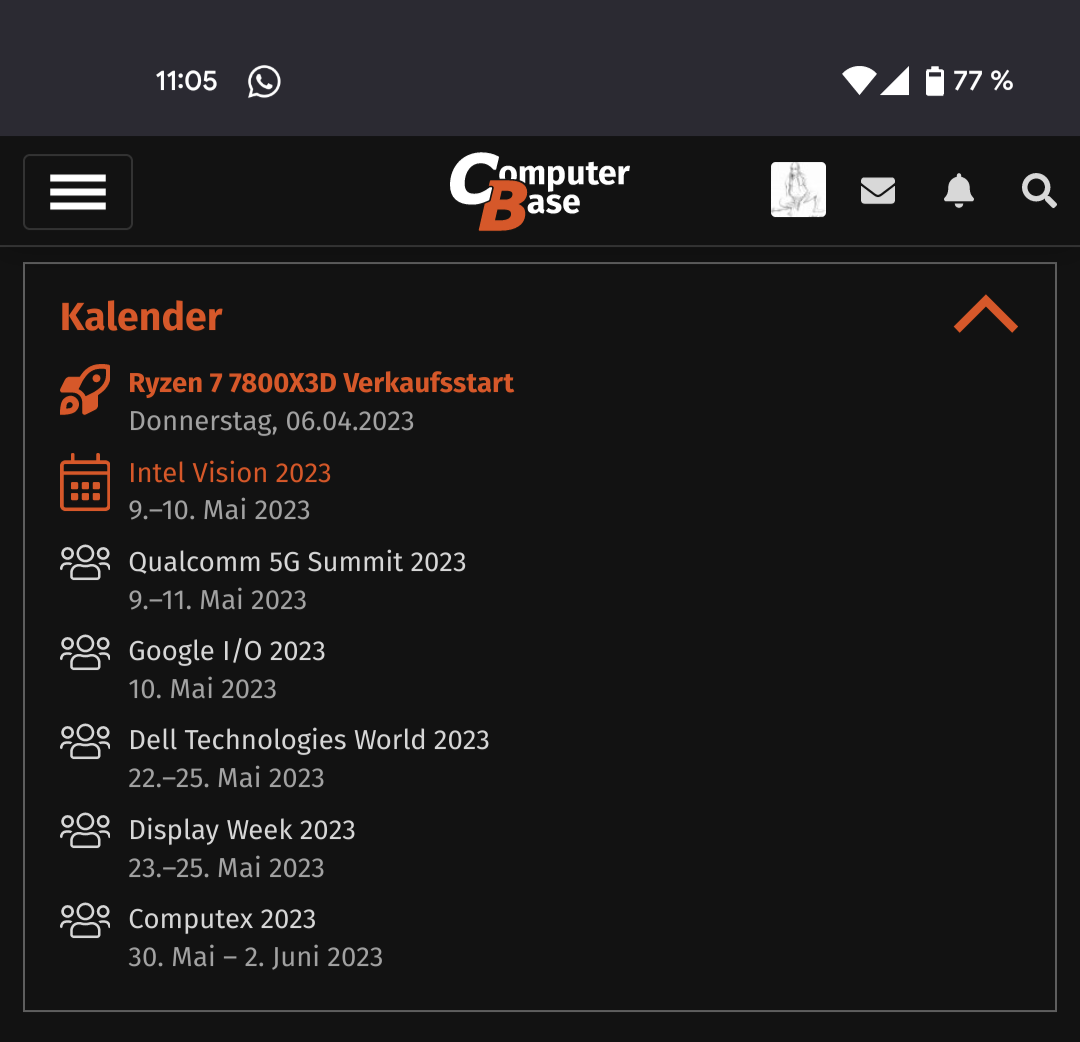Viewport: 1080px width, 1042px height.
Task: Click the ComputerBase logo
Action: click(540, 187)
